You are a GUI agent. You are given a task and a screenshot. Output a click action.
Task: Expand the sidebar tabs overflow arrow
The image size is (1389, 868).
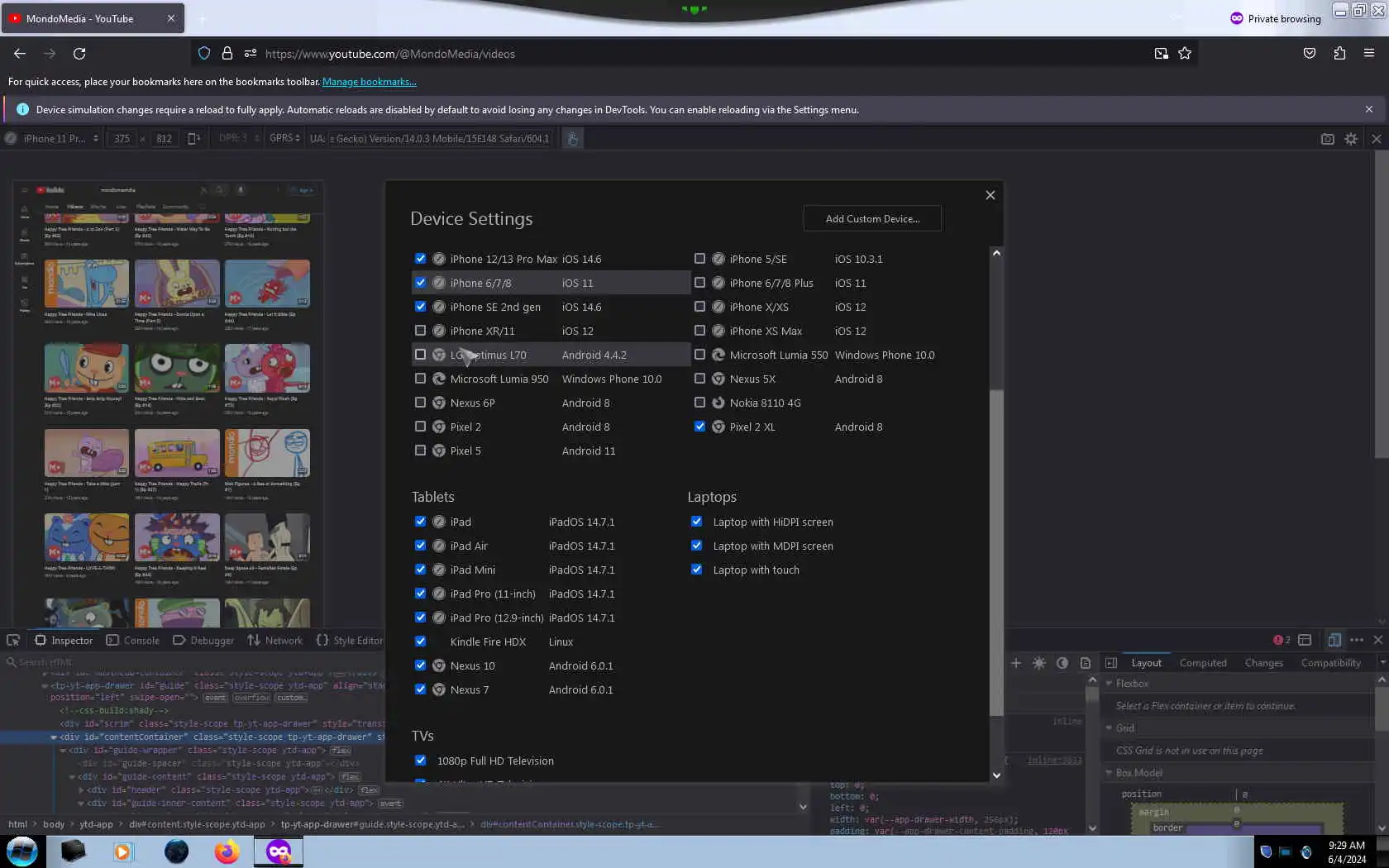1382,663
